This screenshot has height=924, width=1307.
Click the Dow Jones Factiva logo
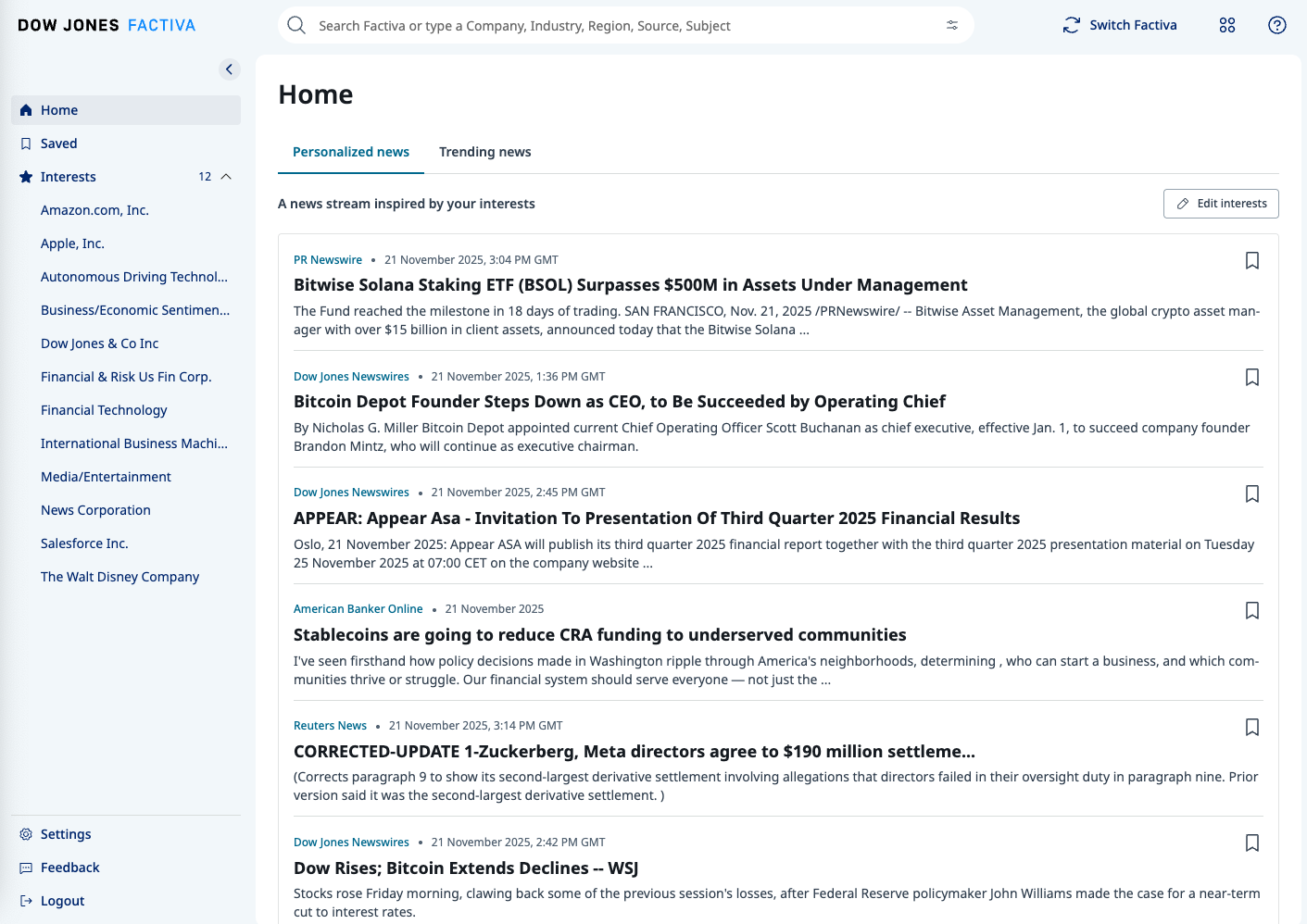pos(107,25)
